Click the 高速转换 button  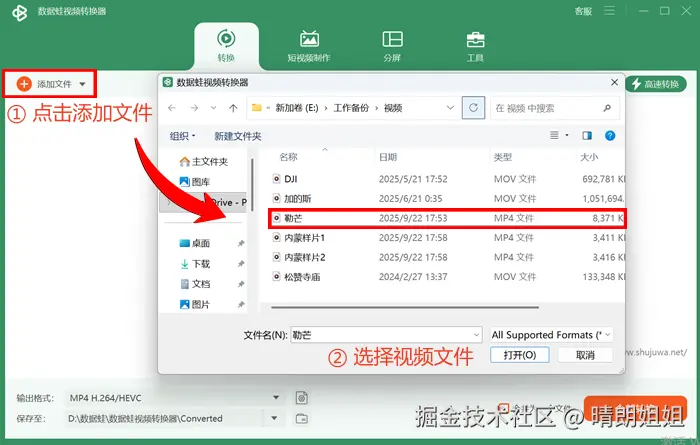pyautogui.click(x=655, y=84)
